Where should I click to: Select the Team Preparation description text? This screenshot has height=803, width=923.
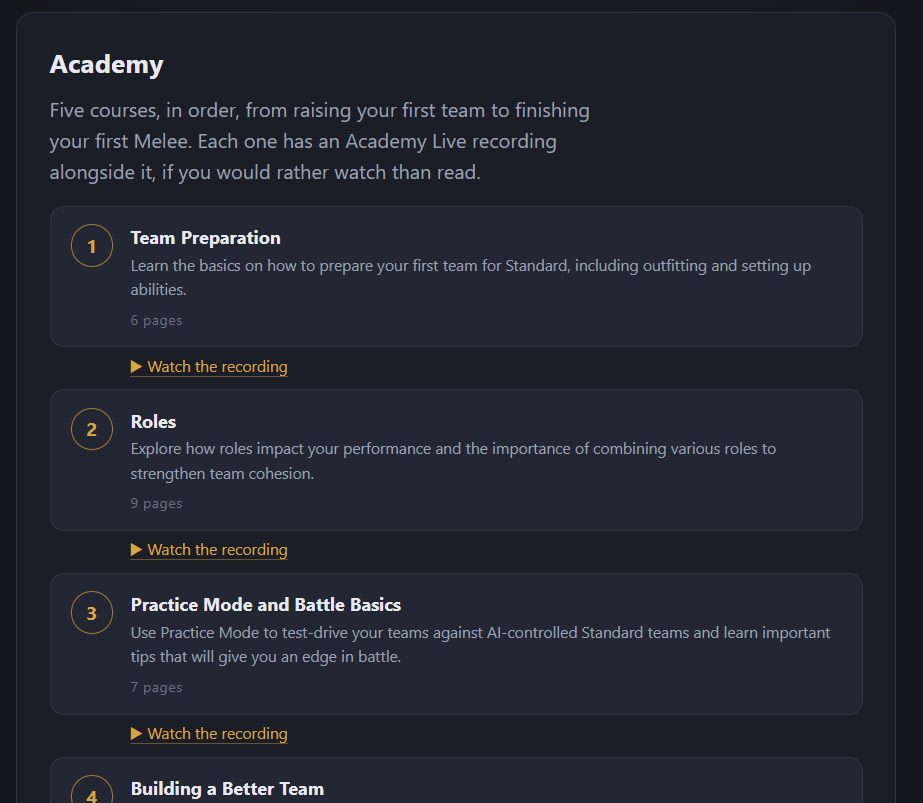[x=471, y=277]
